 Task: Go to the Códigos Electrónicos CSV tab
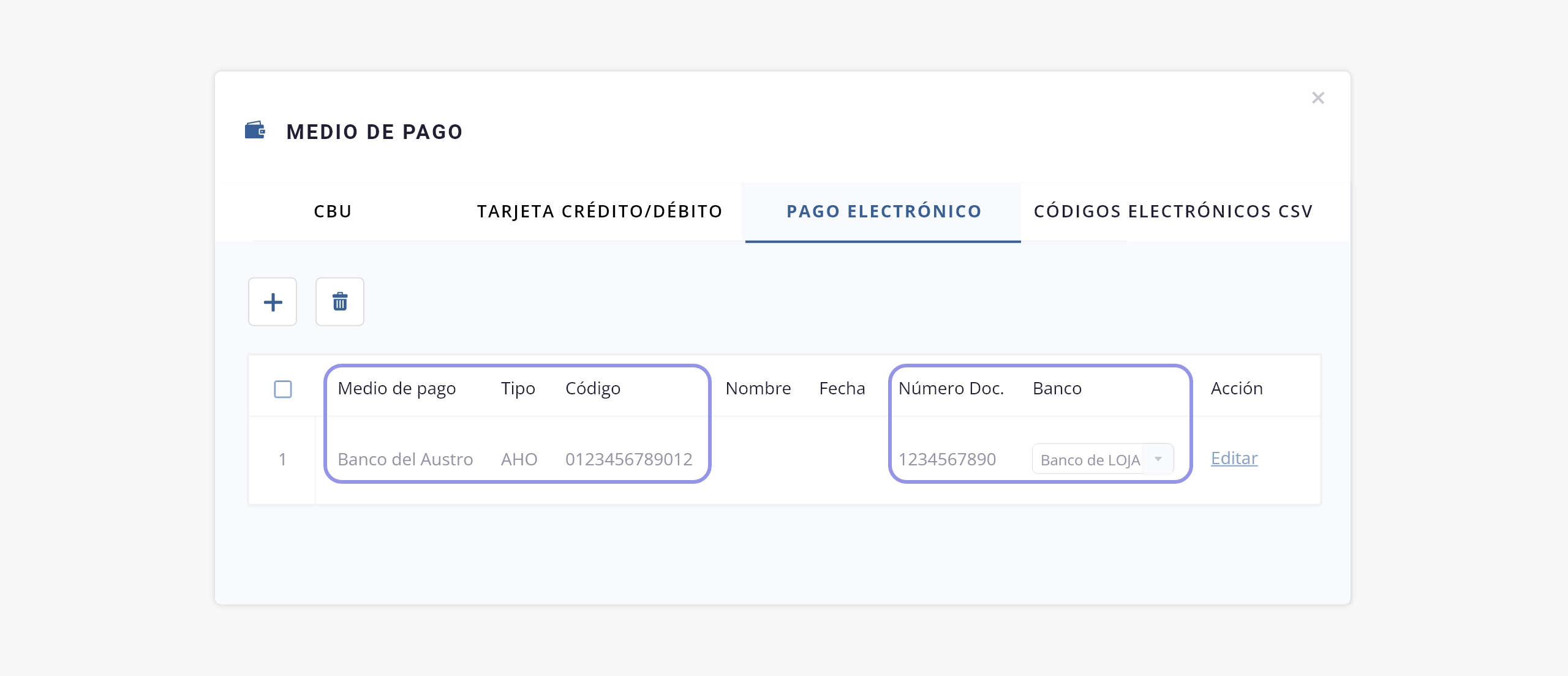(1173, 211)
